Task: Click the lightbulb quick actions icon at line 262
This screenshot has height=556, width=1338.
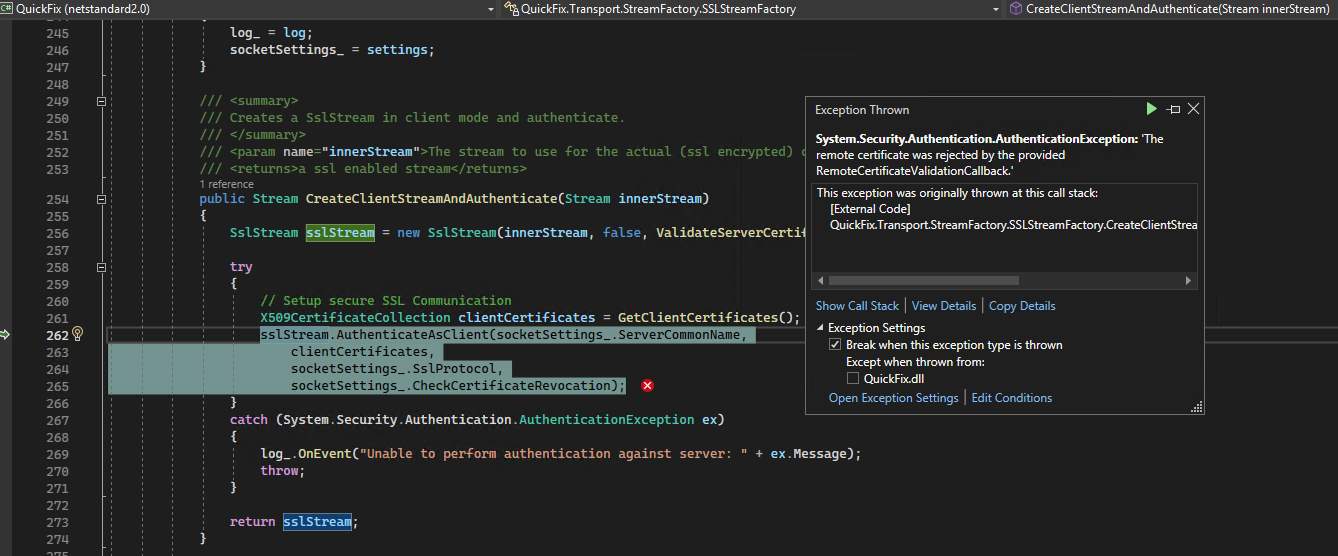Action: [78, 334]
